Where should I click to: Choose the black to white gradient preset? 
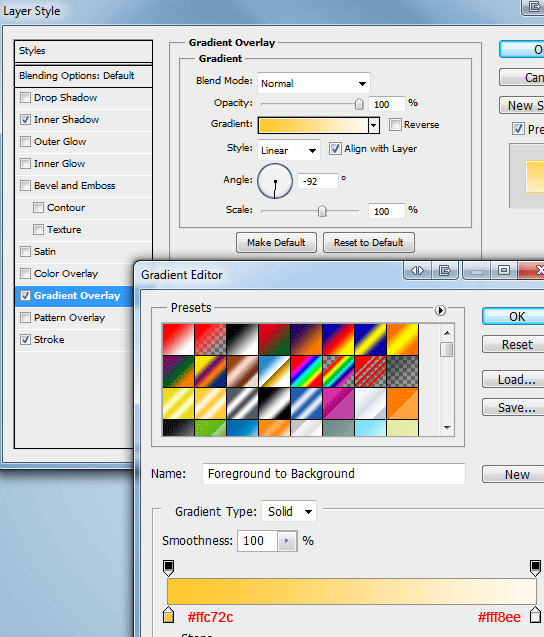click(x=242, y=339)
